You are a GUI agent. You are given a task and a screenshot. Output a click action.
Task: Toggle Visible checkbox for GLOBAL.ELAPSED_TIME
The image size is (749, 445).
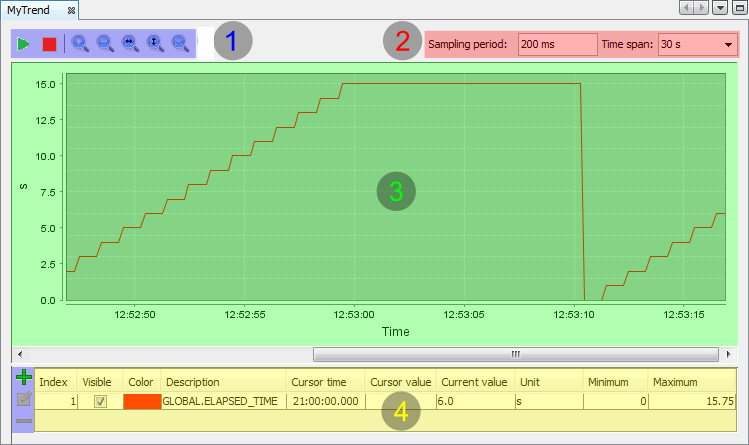100,402
